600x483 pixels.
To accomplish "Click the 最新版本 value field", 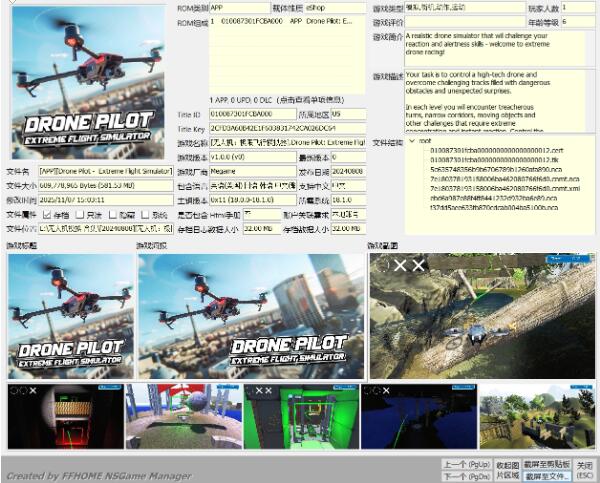I will (348, 157).
